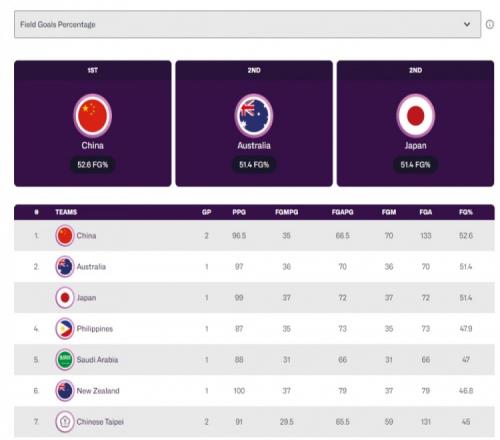Open the Field Goals Percentage dropdown

click(247, 24)
